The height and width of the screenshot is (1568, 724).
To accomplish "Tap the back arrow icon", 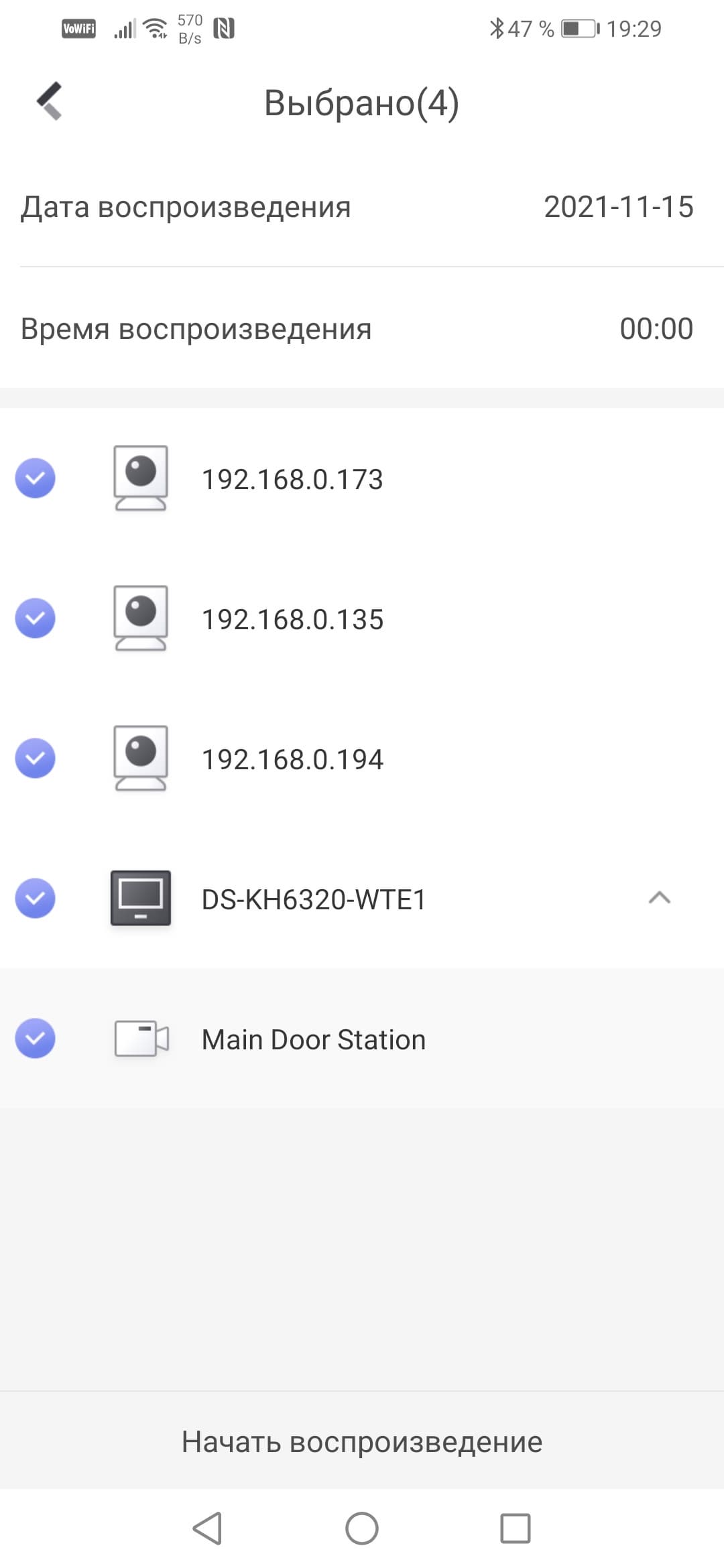I will tap(50, 101).
